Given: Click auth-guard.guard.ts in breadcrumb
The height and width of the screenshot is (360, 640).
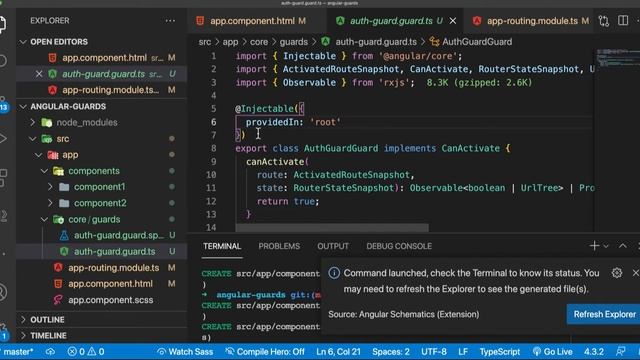Looking at the screenshot, I should [x=375, y=42].
